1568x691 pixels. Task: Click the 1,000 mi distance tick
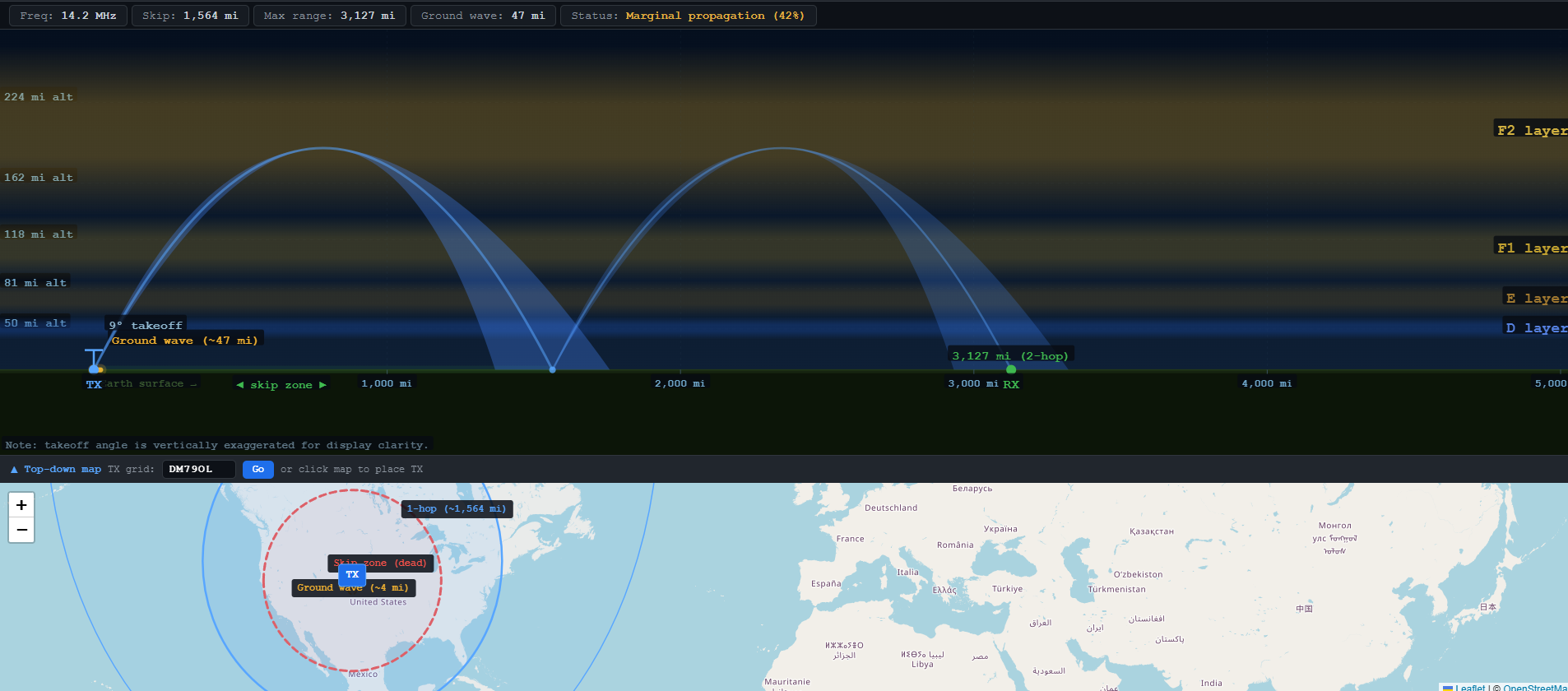pos(387,383)
